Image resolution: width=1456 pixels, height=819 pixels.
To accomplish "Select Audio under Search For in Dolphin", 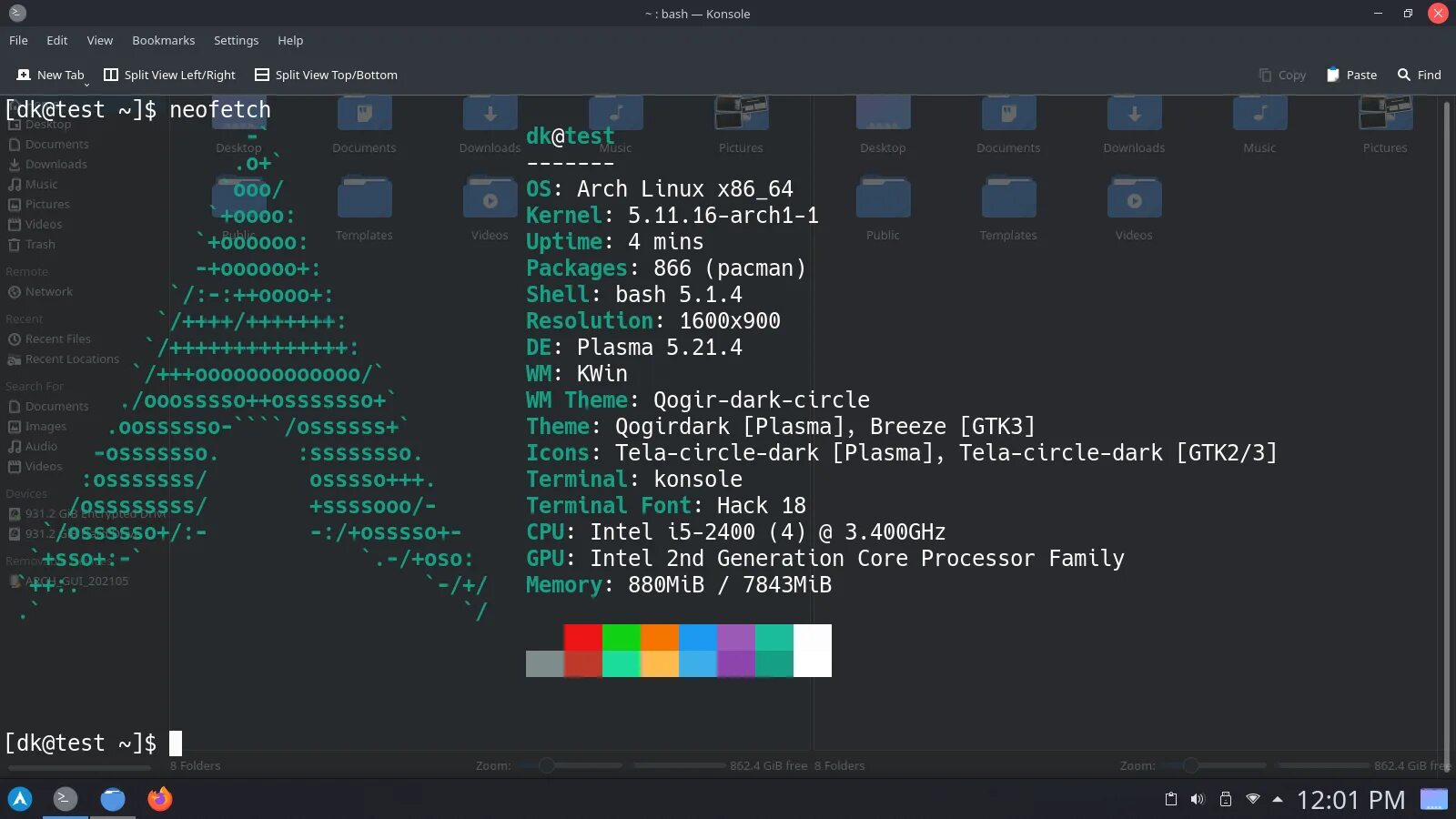I will [33, 446].
